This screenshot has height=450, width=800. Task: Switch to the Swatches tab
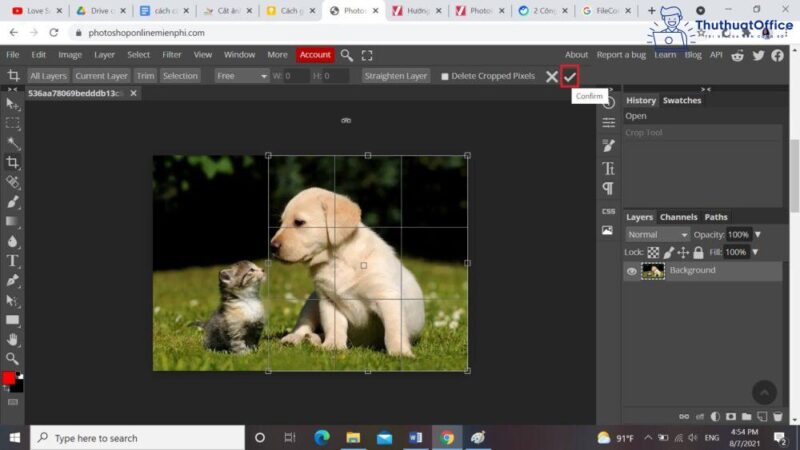682,101
